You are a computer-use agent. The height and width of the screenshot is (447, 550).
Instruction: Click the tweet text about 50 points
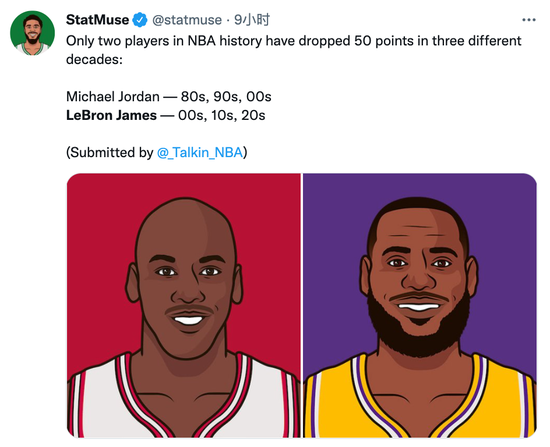point(294,50)
